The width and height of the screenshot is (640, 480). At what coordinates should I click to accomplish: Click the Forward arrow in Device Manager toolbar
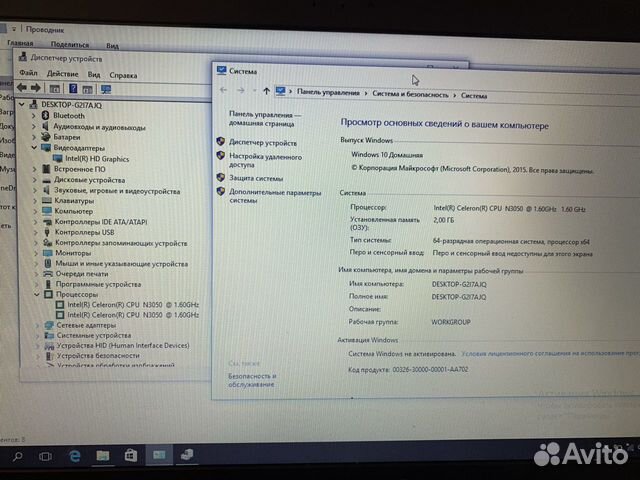[x=36, y=88]
